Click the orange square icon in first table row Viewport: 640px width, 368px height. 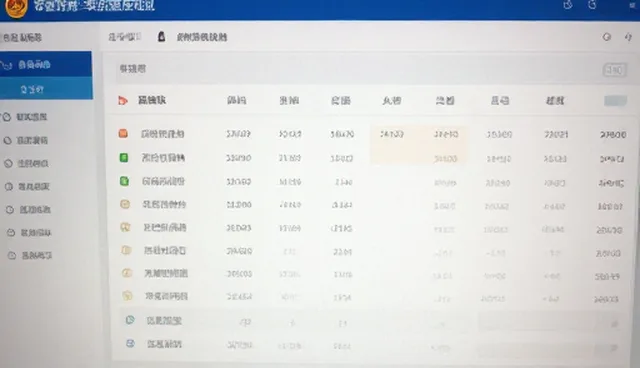[x=123, y=133]
